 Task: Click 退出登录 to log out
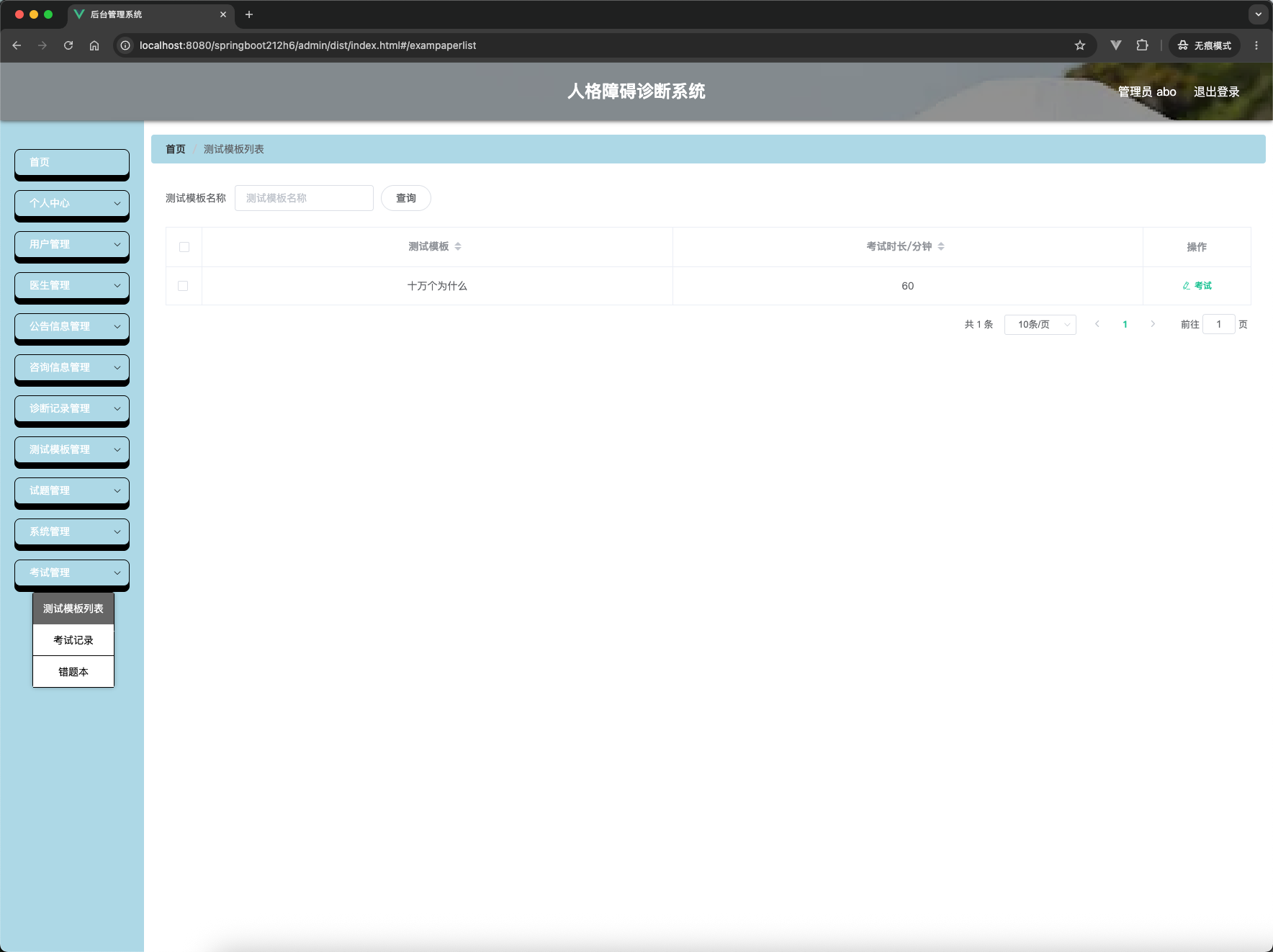pos(1216,91)
